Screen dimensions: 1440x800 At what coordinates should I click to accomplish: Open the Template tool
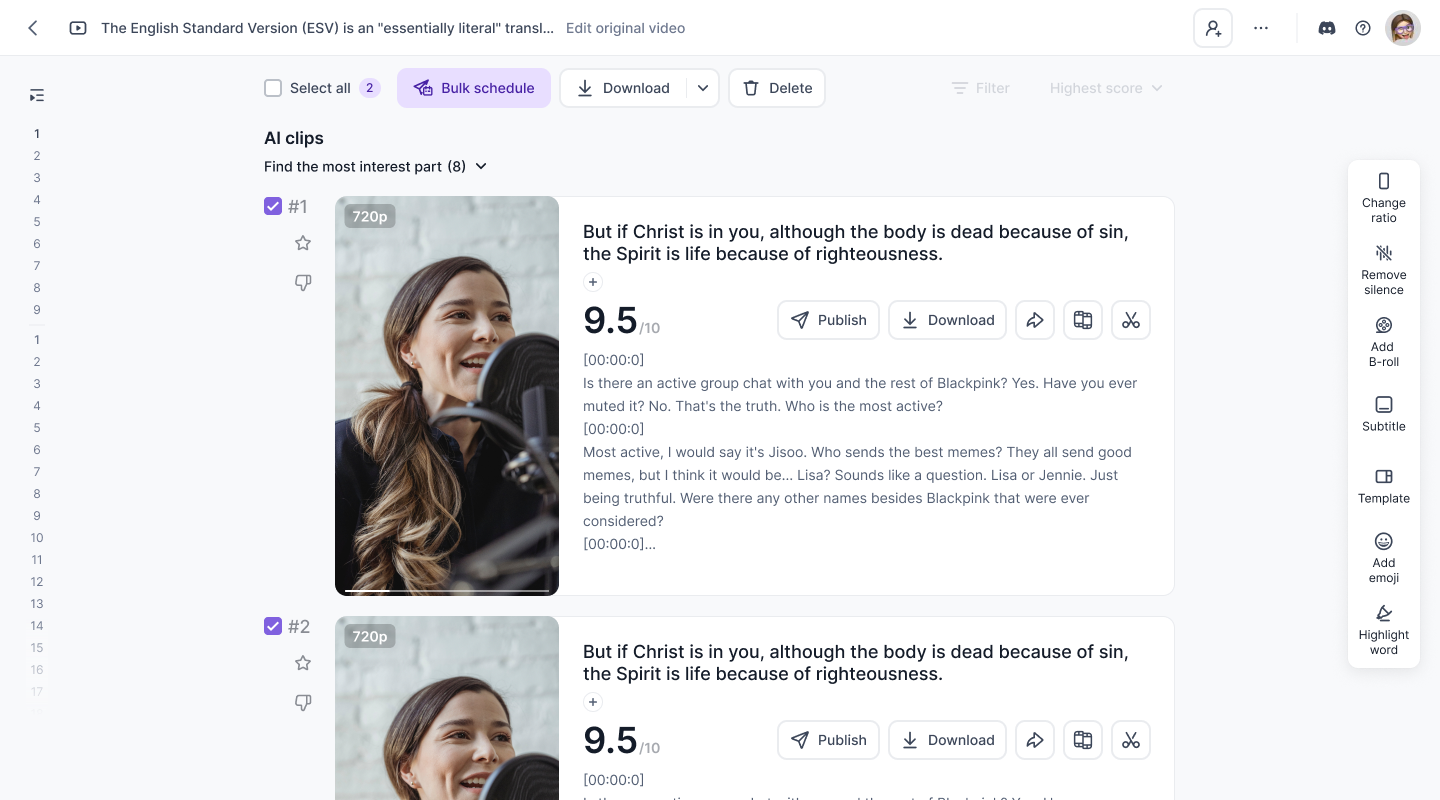pyautogui.click(x=1384, y=485)
